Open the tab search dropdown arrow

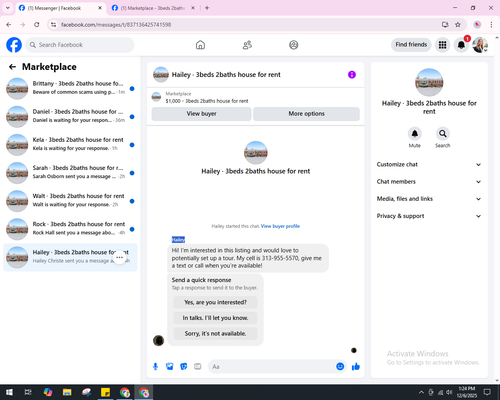coord(8,8)
